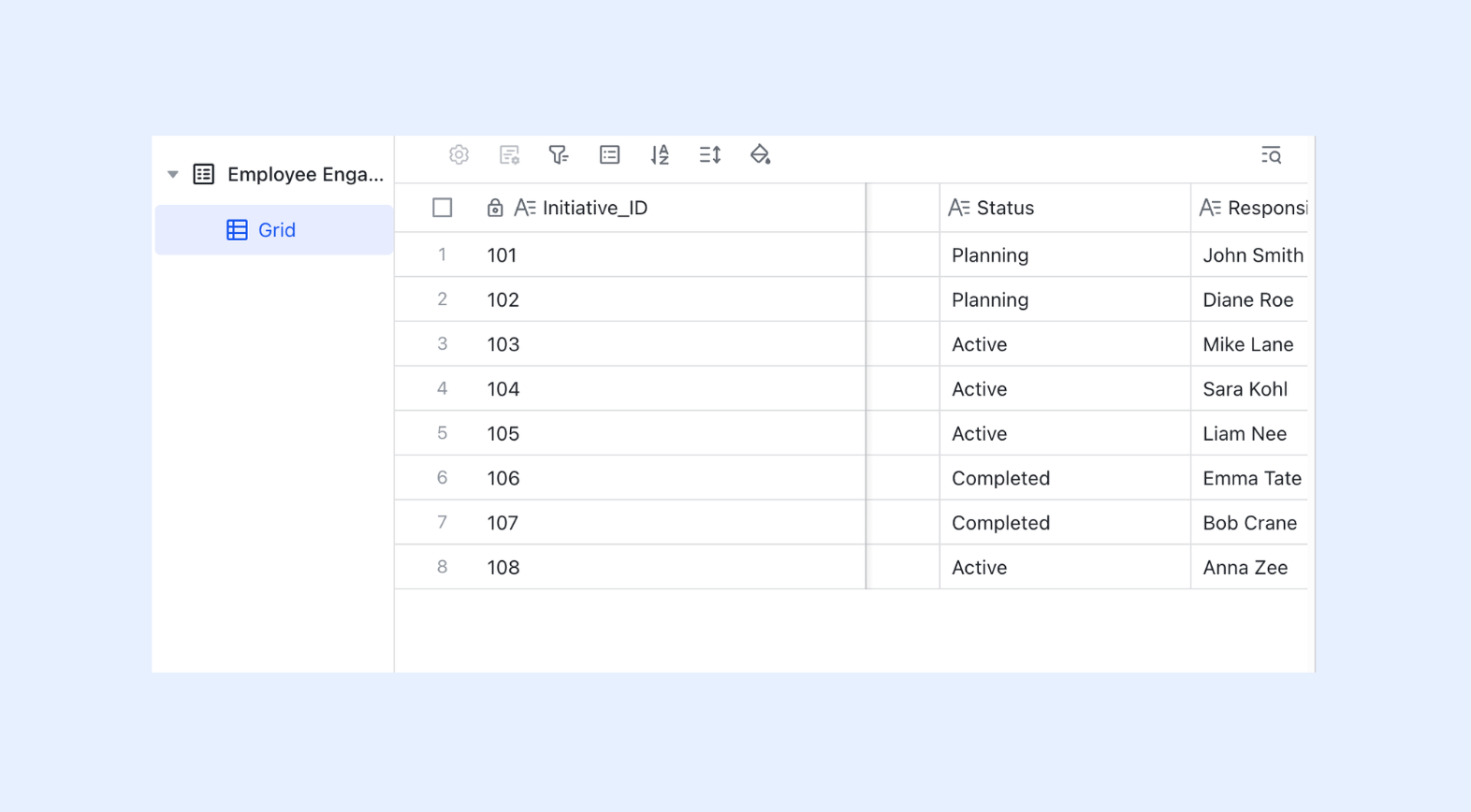Open the find records search icon
Viewport: 1471px width, 812px height.
pos(1271,155)
